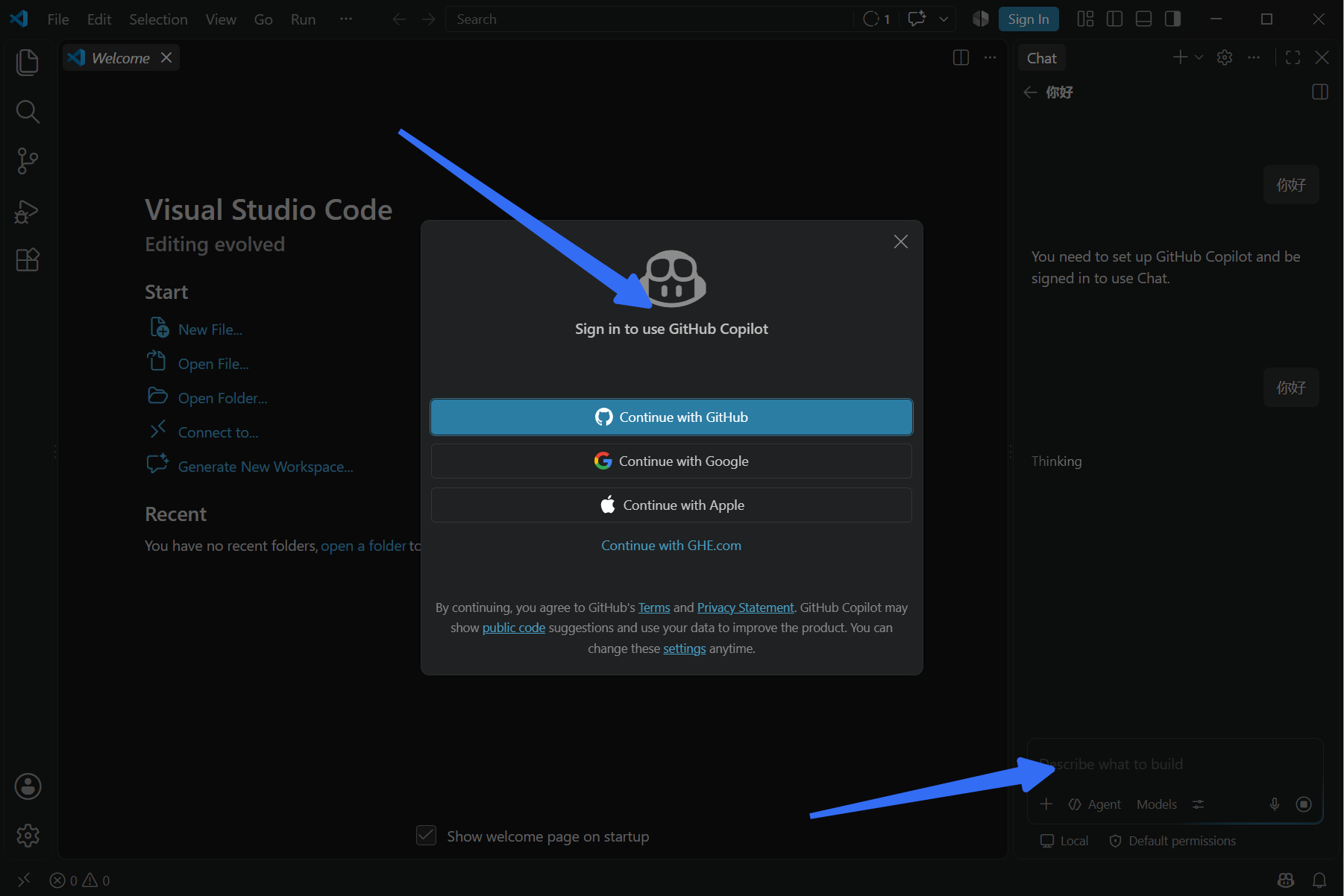Open the Extensions view
Screen dimensions: 1344x896
[28, 260]
